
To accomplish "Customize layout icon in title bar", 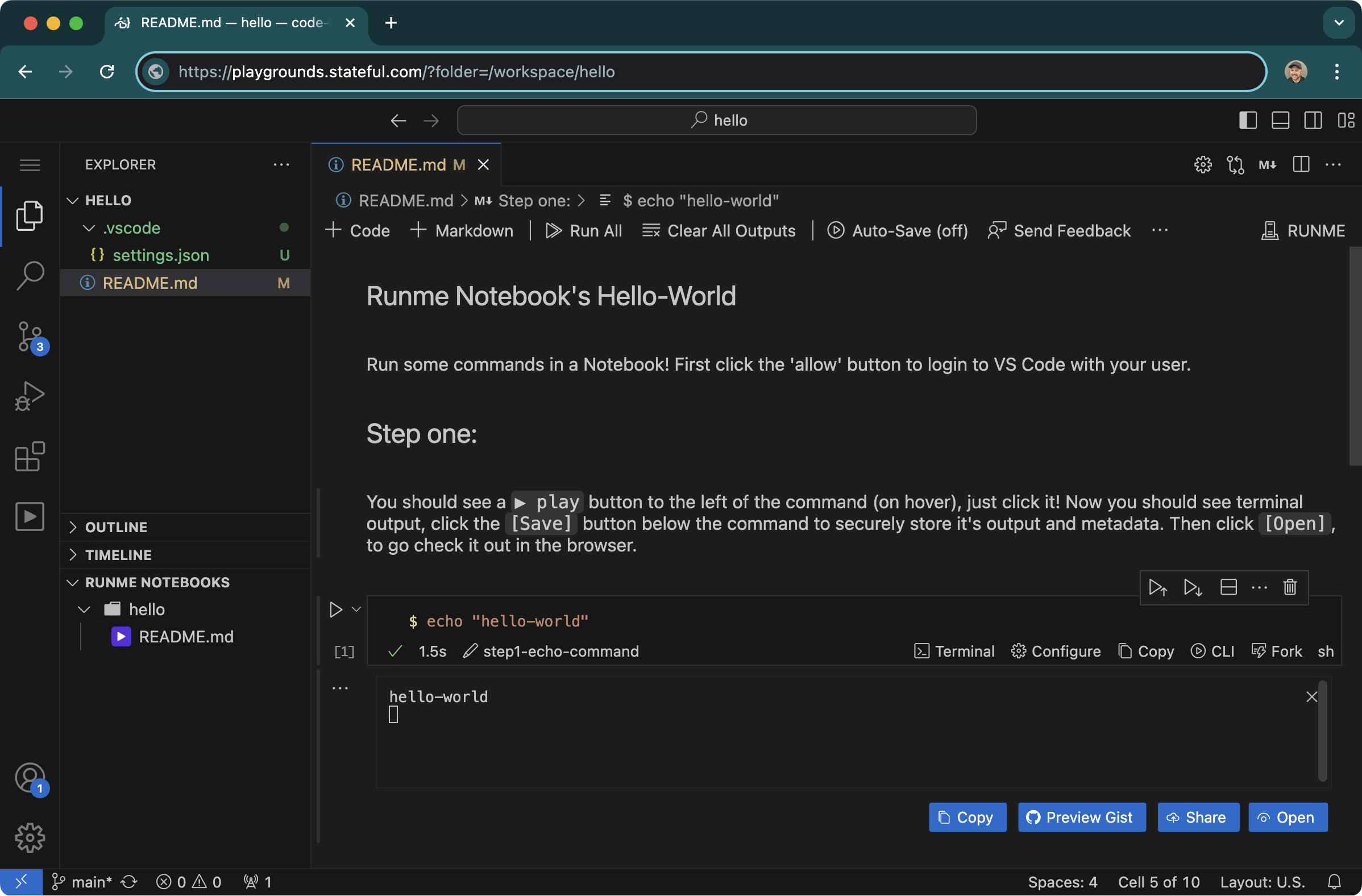I will pyautogui.click(x=1346, y=120).
